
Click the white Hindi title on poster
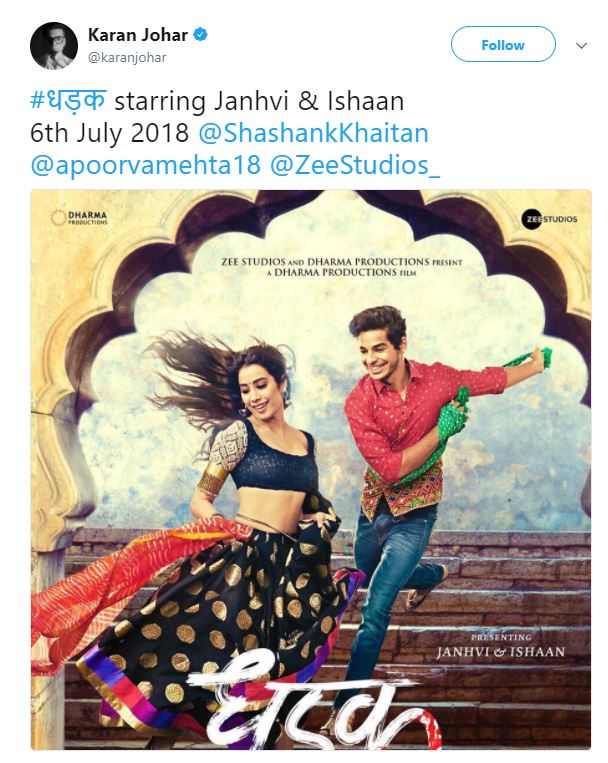click(312, 704)
